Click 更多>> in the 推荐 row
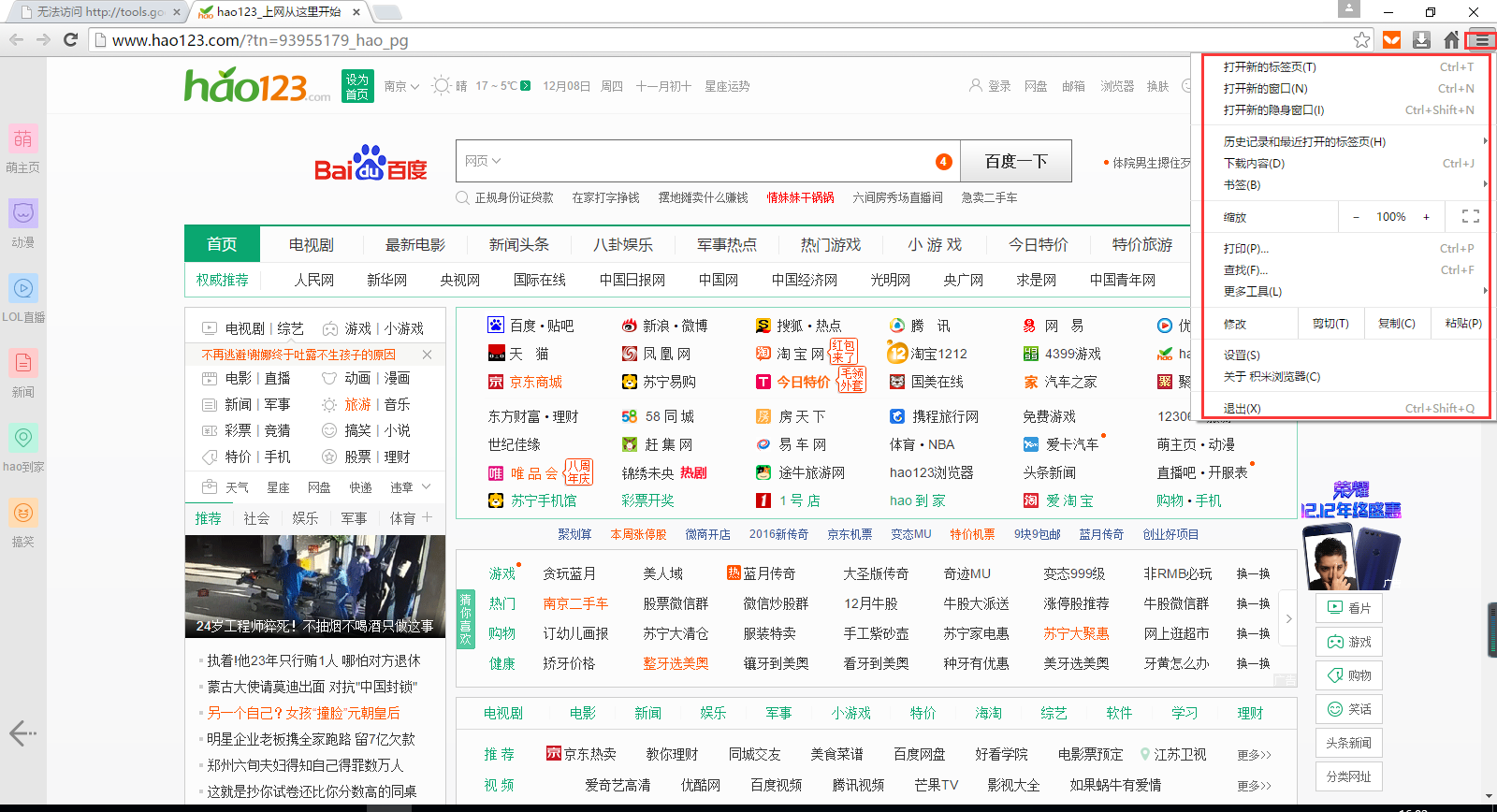This screenshot has width=1497, height=812. [x=1254, y=755]
